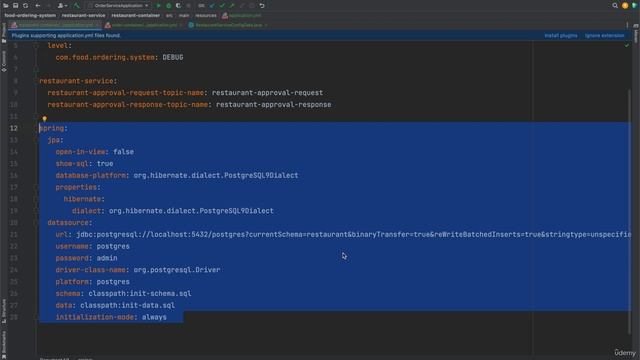Open Search Everywhere magnifier icon

tap(615, 6)
